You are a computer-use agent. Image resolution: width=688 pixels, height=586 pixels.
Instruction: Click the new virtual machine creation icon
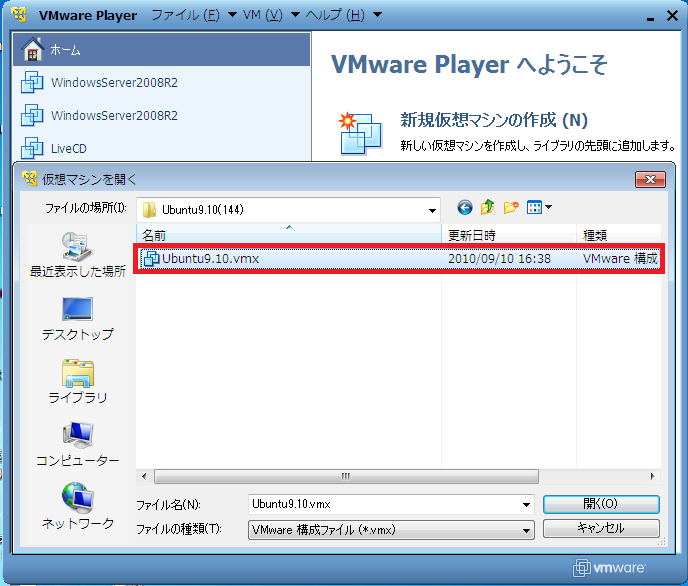click(361, 133)
